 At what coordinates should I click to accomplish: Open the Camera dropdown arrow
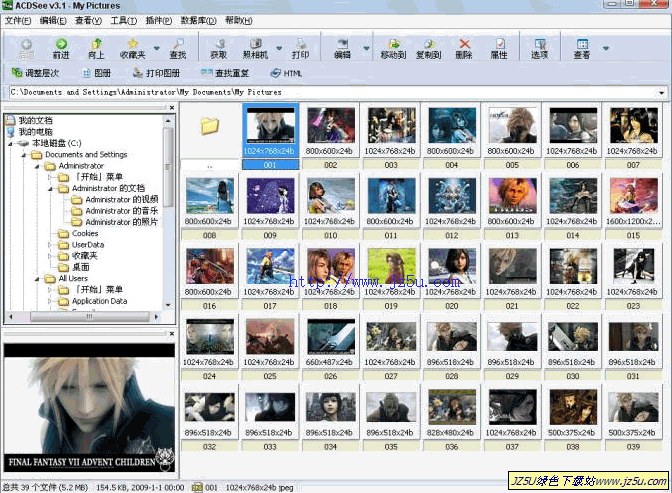pos(279,48)
